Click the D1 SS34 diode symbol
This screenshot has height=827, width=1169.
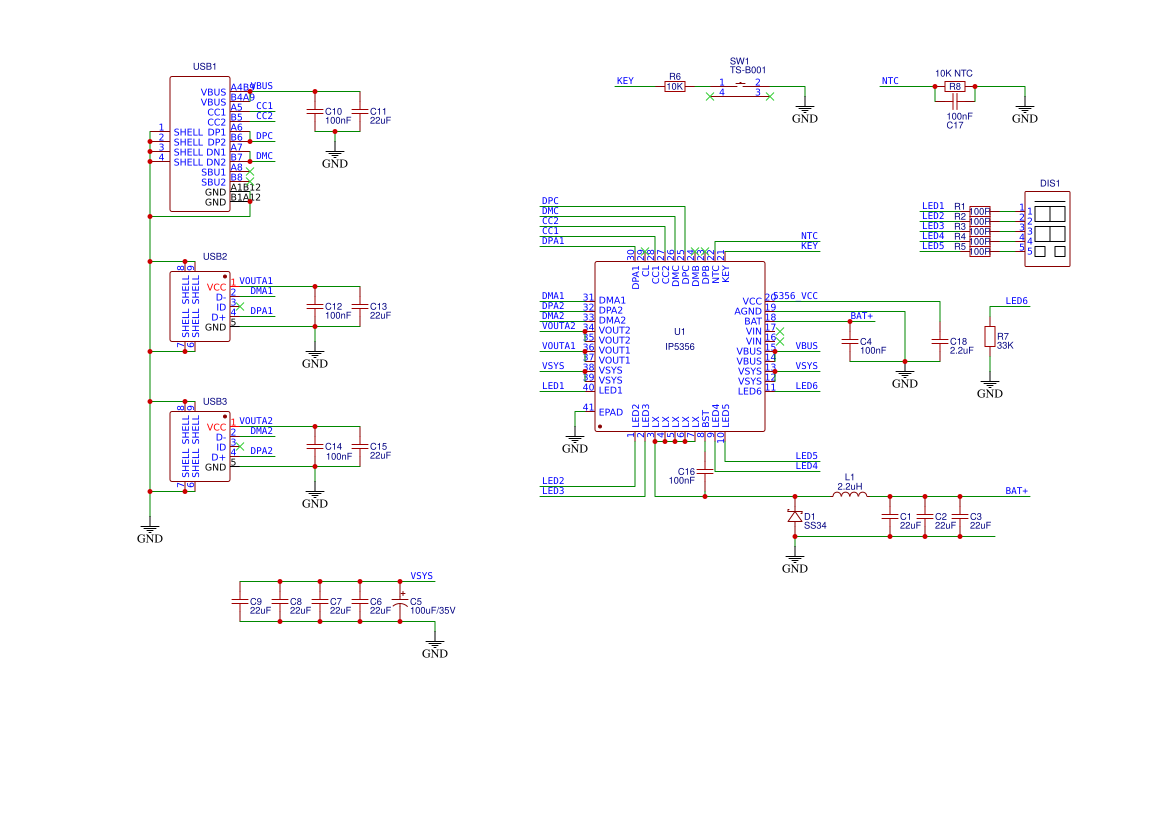795,516
